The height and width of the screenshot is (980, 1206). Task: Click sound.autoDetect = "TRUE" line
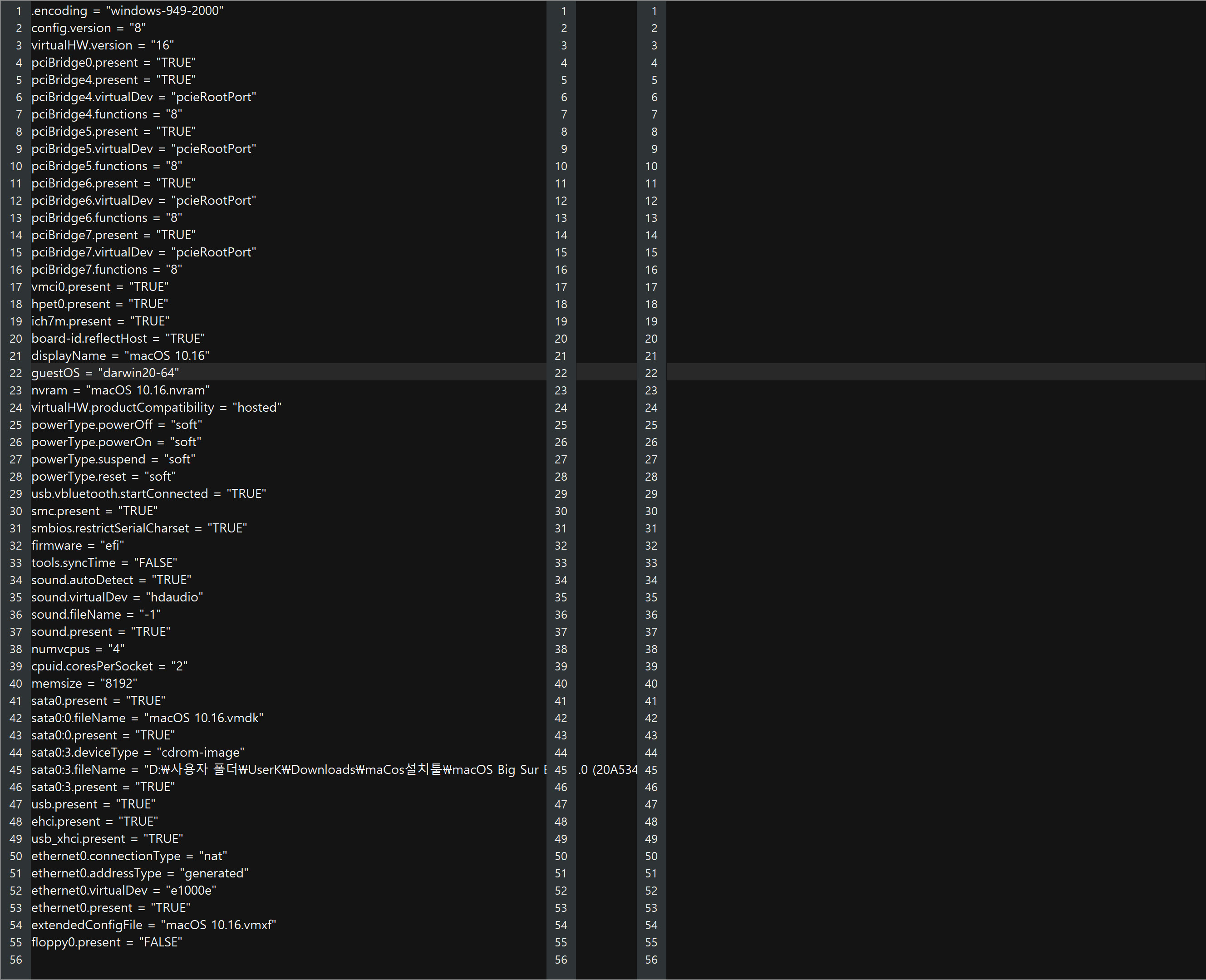(x=111, y=580)
